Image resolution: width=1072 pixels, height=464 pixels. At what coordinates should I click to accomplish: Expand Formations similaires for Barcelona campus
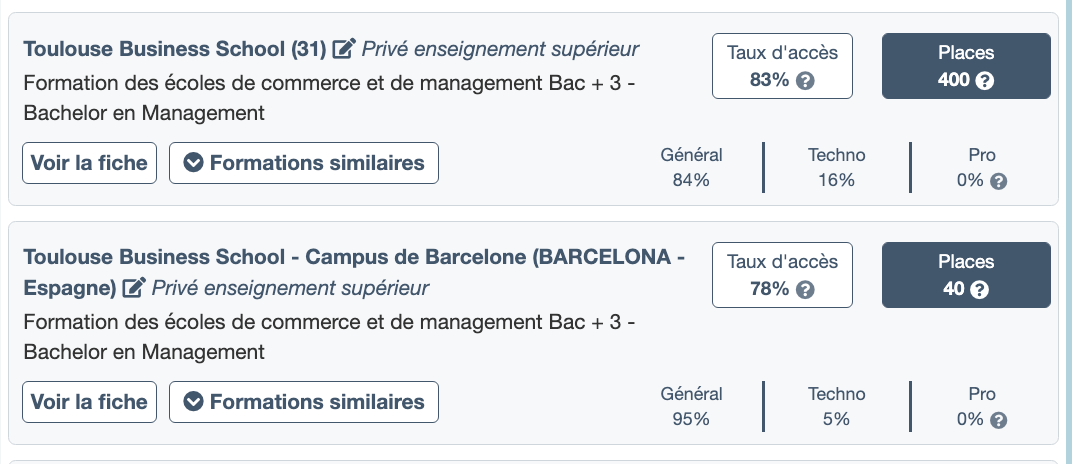click(304, 402)
